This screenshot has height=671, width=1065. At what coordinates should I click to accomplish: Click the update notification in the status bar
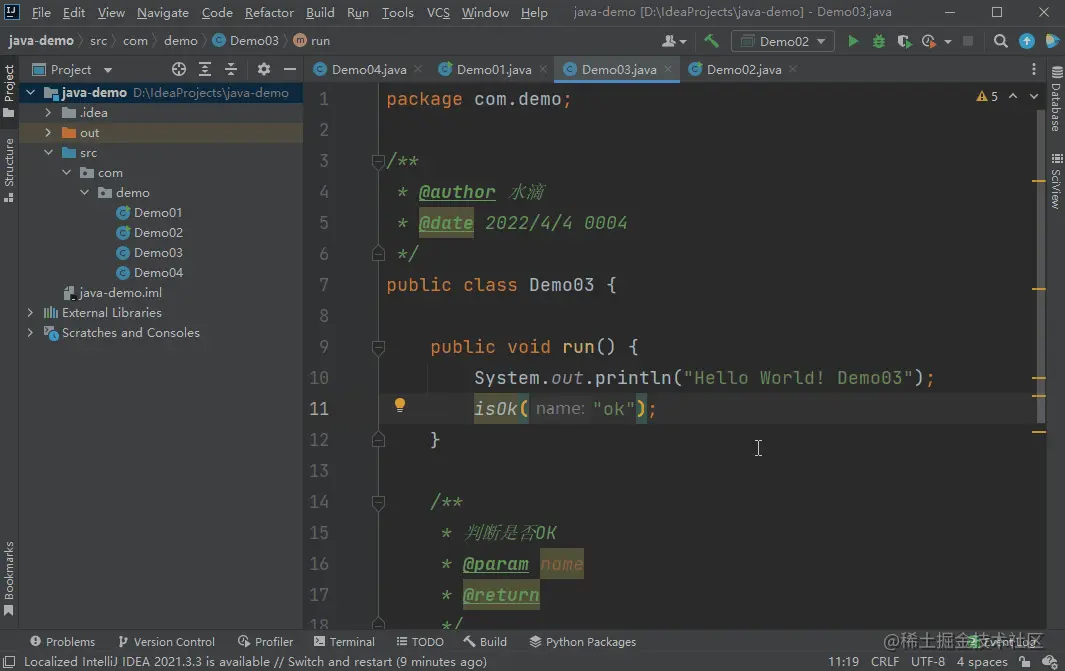(x=255, y=662)
